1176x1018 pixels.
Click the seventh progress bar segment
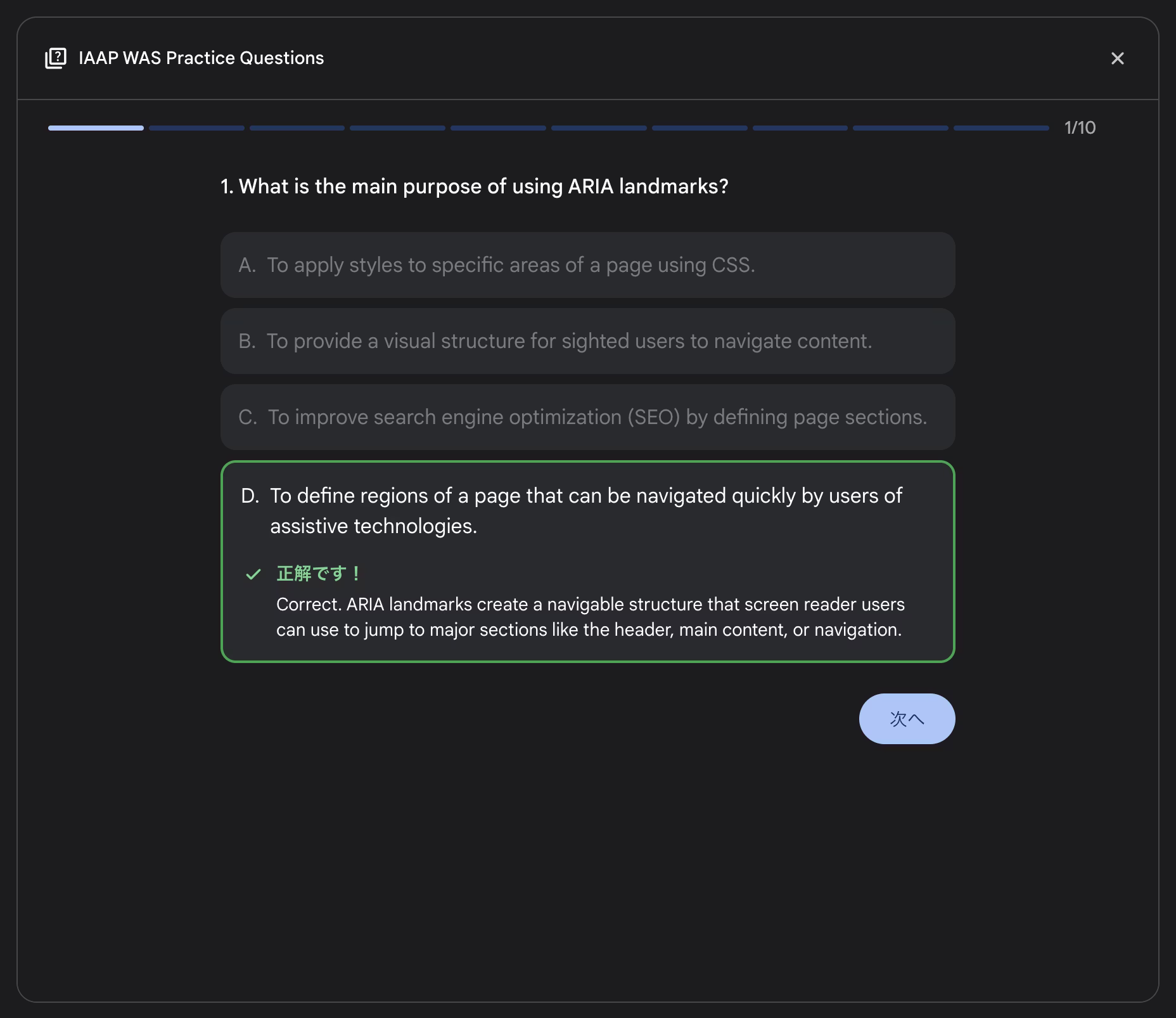[x=700, y=128]
